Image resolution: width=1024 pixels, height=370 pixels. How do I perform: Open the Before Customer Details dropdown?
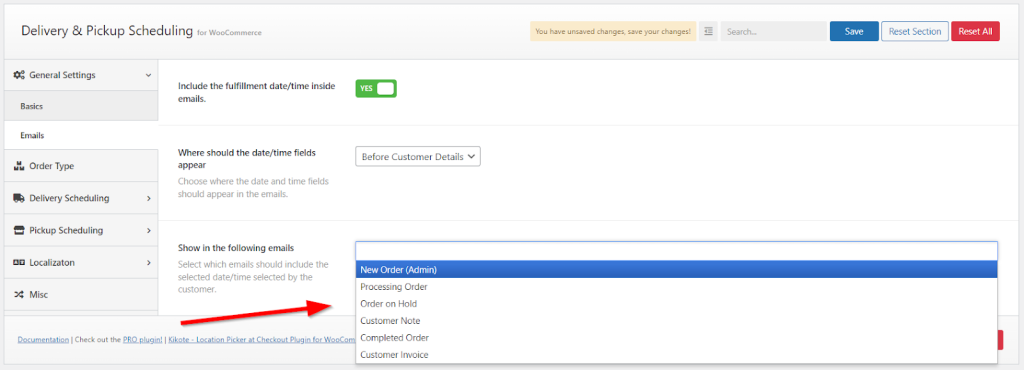(418, 157)
